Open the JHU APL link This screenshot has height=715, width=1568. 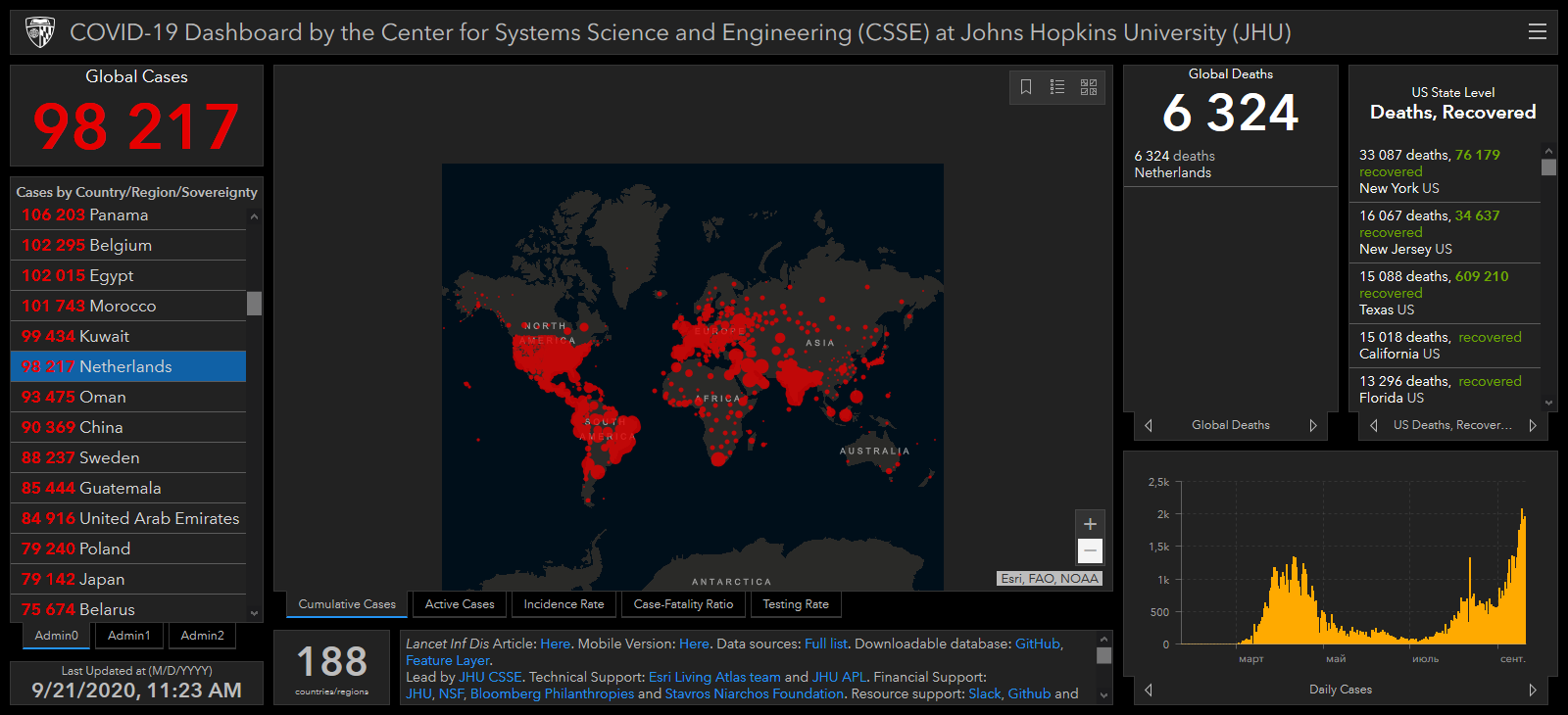pos(840,677)
